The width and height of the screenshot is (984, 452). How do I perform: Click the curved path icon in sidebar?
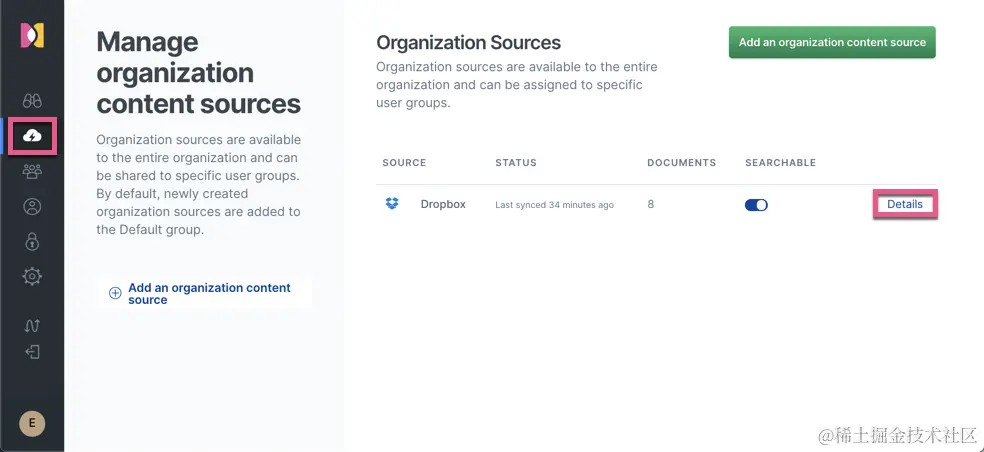(x=32, y=325)
